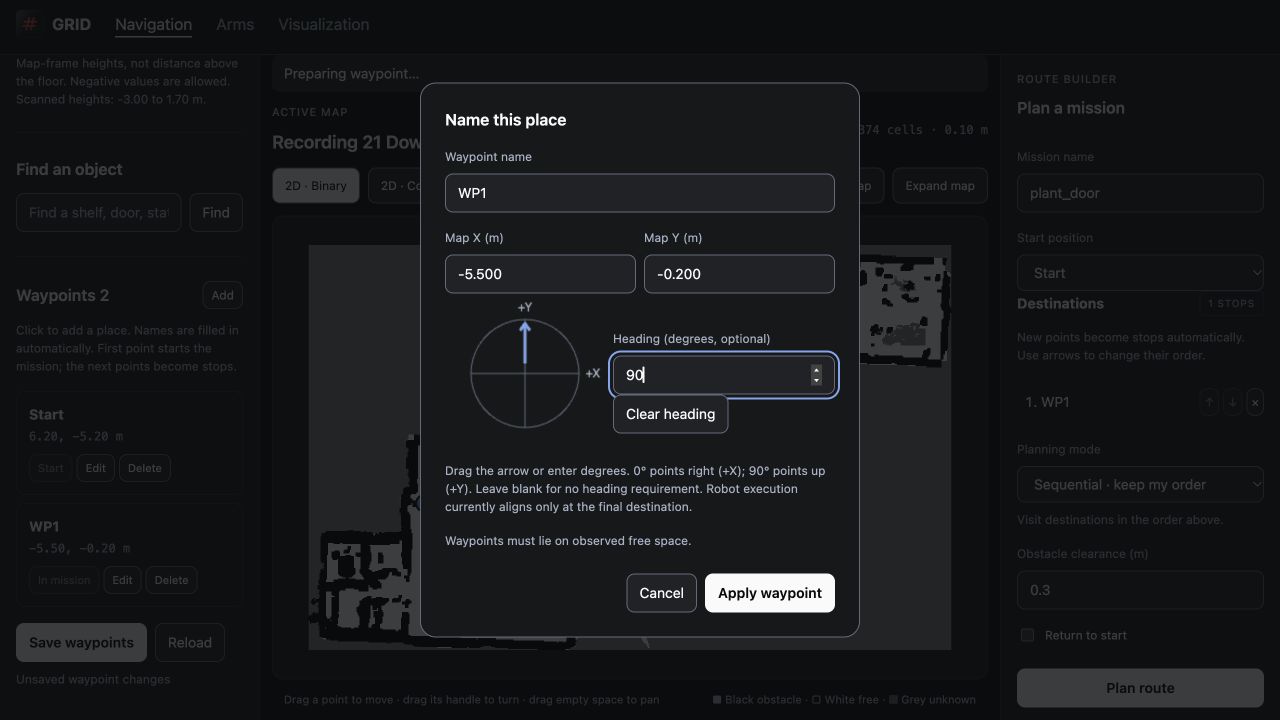Click the Map Y (m) input field
1280x720 pixels.
click(739, 274)
